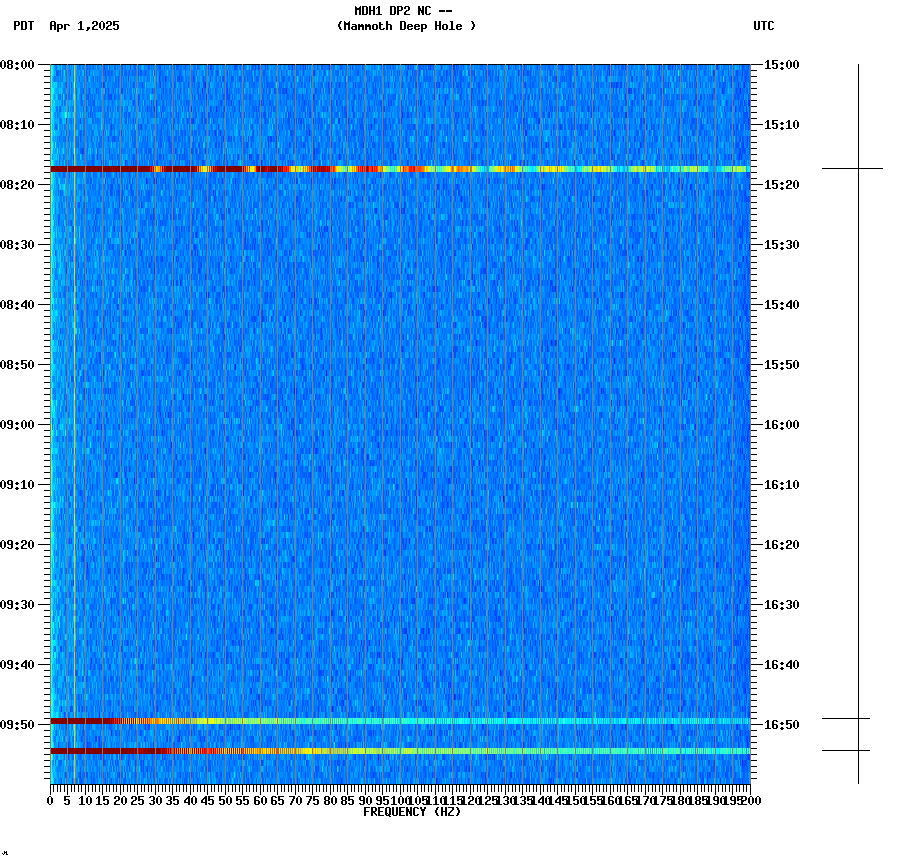The height and width of the screenshot is (864, 902).
Task: Click the seismogram tick mark beside the 08:17 event
Action: coord(840,169)
